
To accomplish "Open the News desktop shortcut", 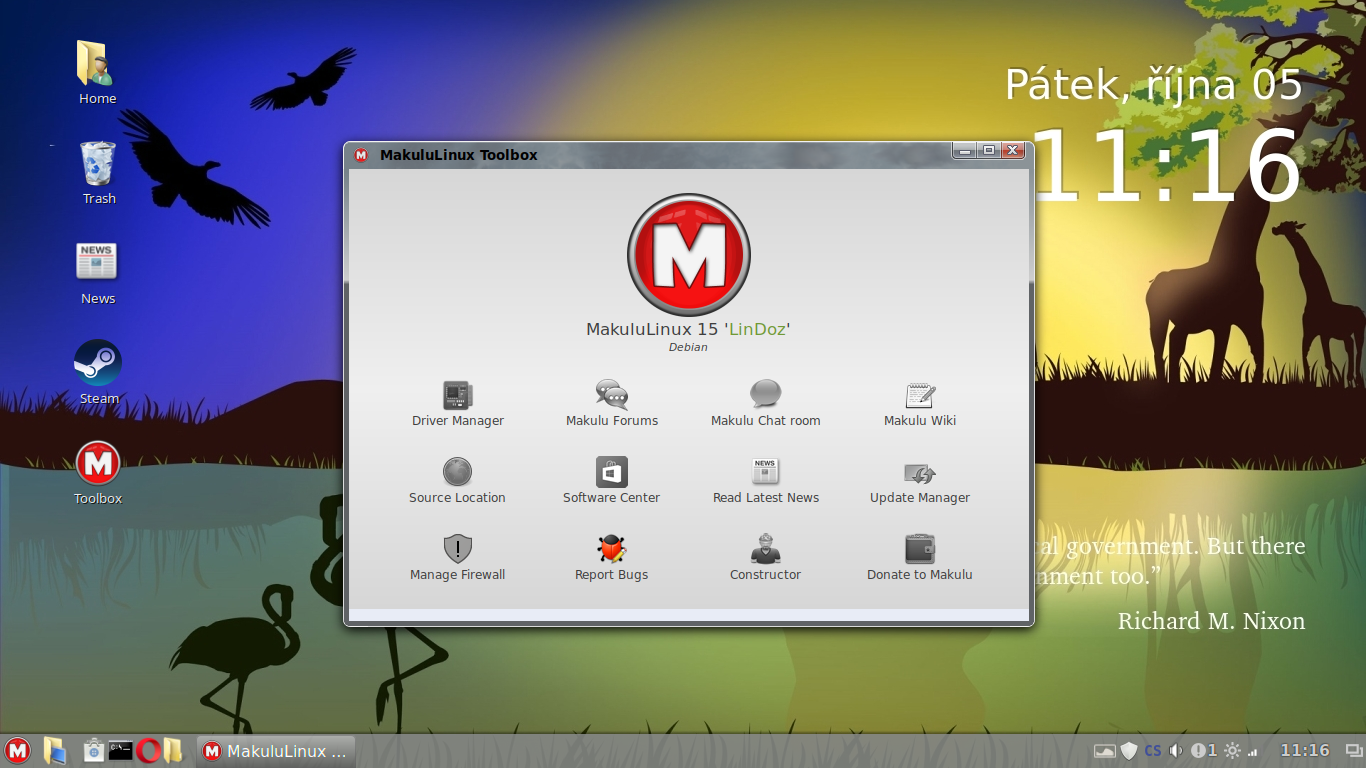I will [x=98, y=273].
